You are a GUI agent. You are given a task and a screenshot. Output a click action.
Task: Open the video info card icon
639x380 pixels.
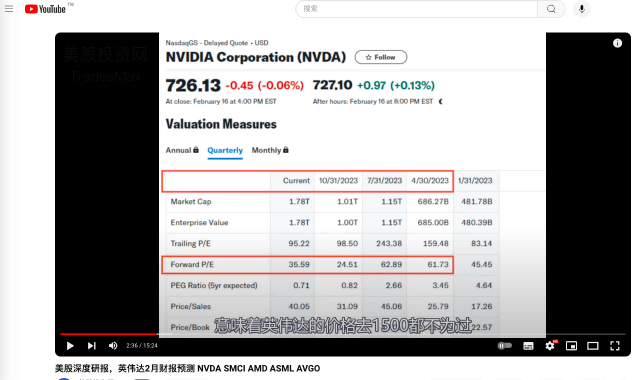coord(617,43)
